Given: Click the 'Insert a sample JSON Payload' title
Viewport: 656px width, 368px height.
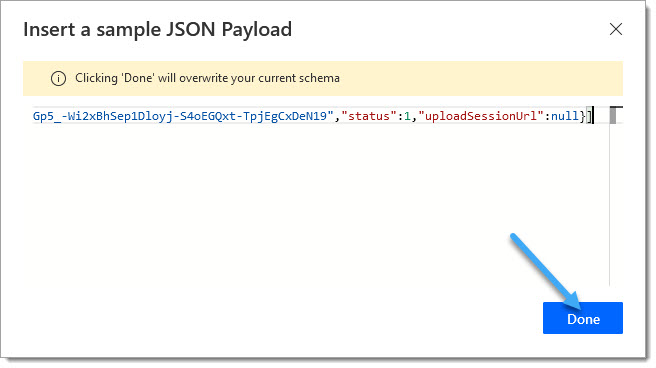Looking at the screenshot, I should pyautogui.click(x=158, y=30).
